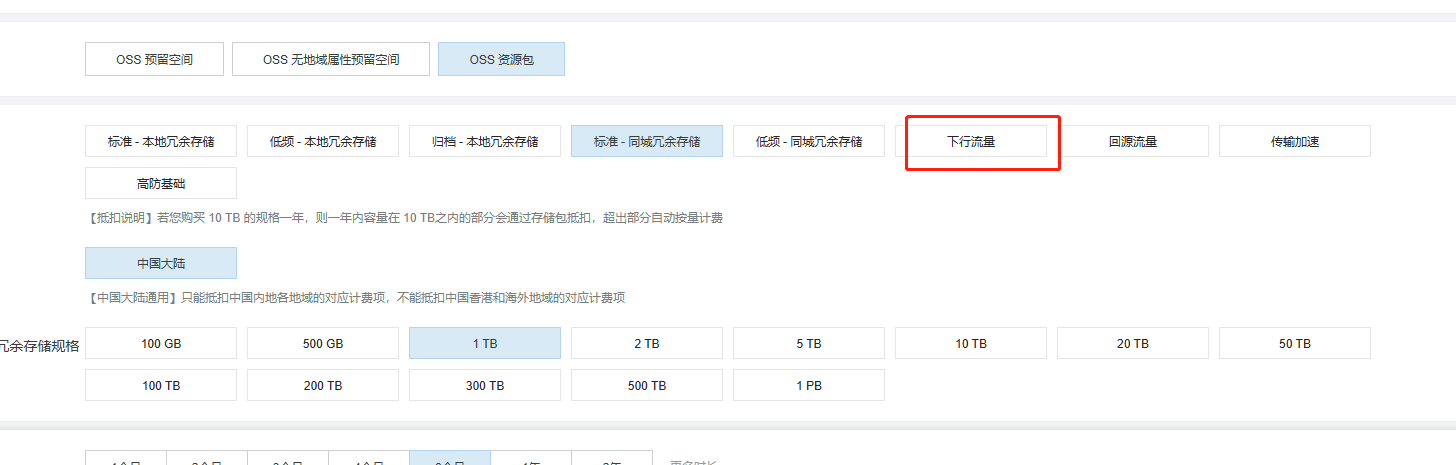Image resolution: width=1456 pixels, height=465 pixels.
Task: Select the OSS 预留空间 product type
Action: tap(154, 59)
